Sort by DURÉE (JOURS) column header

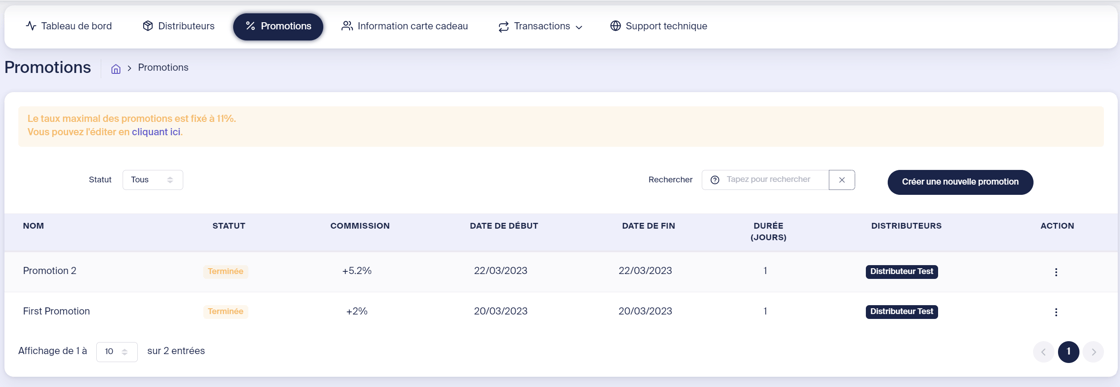770,231
